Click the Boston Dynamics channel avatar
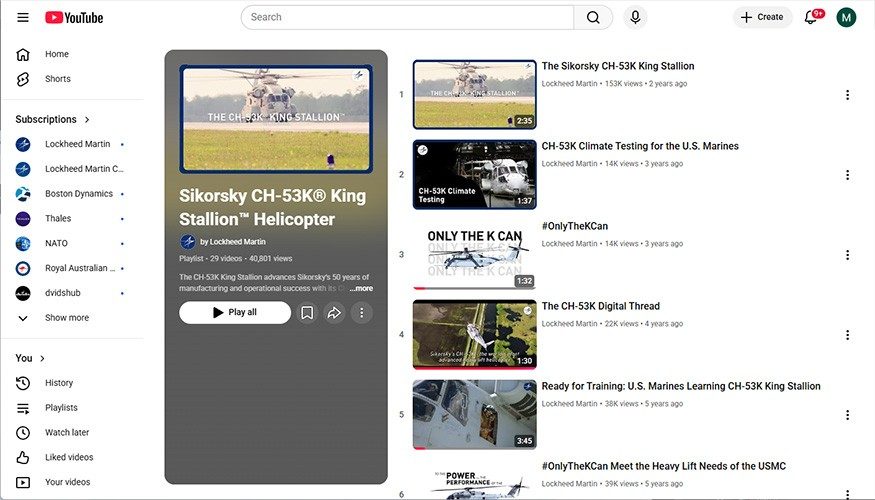 click(x=23, y=194)
